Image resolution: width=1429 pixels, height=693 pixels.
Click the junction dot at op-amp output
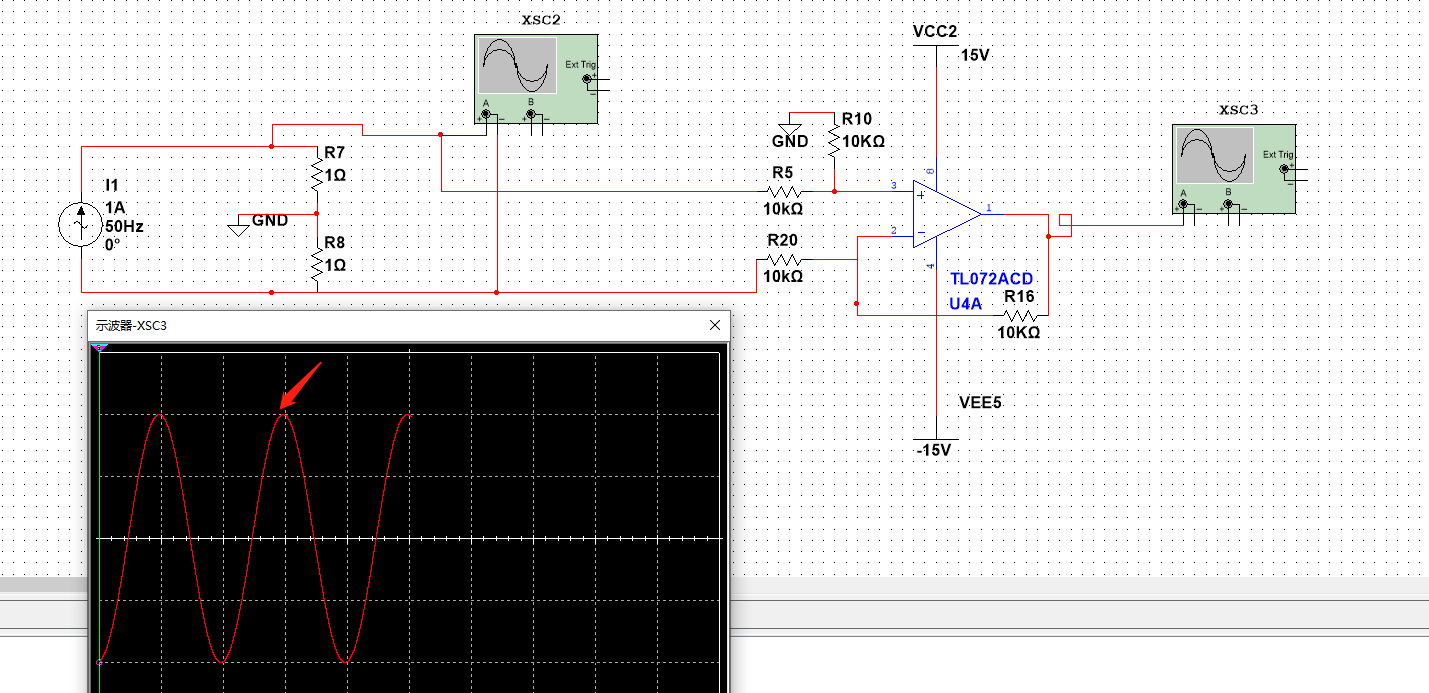click(1048, 237)
